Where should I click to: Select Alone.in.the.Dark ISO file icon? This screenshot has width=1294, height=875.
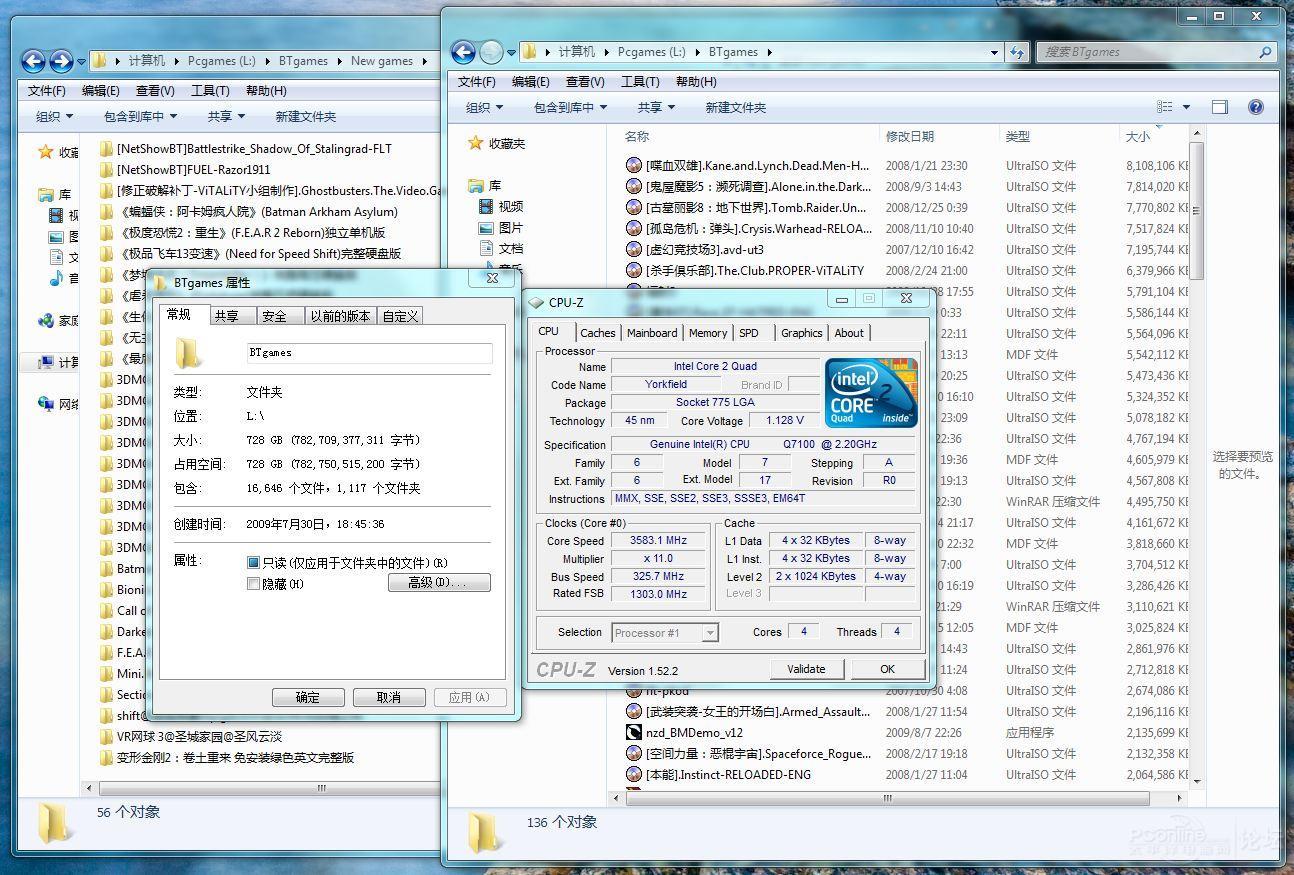[x=633, y=186]
